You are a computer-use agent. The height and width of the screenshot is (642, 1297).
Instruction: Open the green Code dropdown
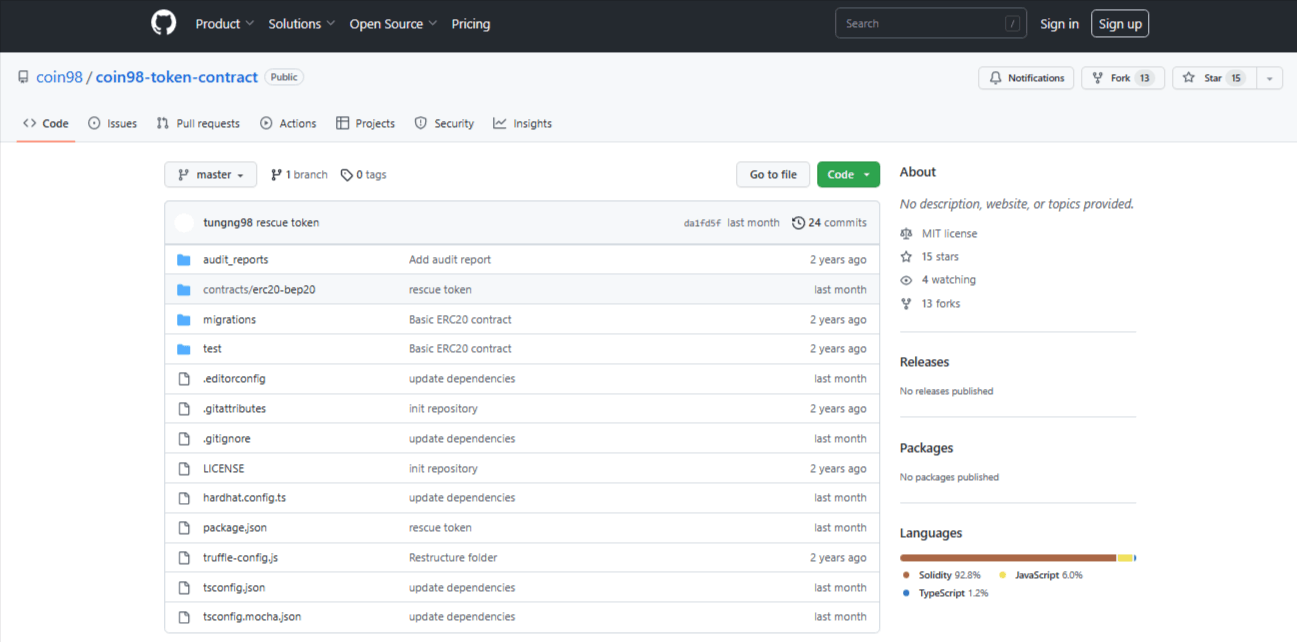pyautogui.click(x=848, y=175)
